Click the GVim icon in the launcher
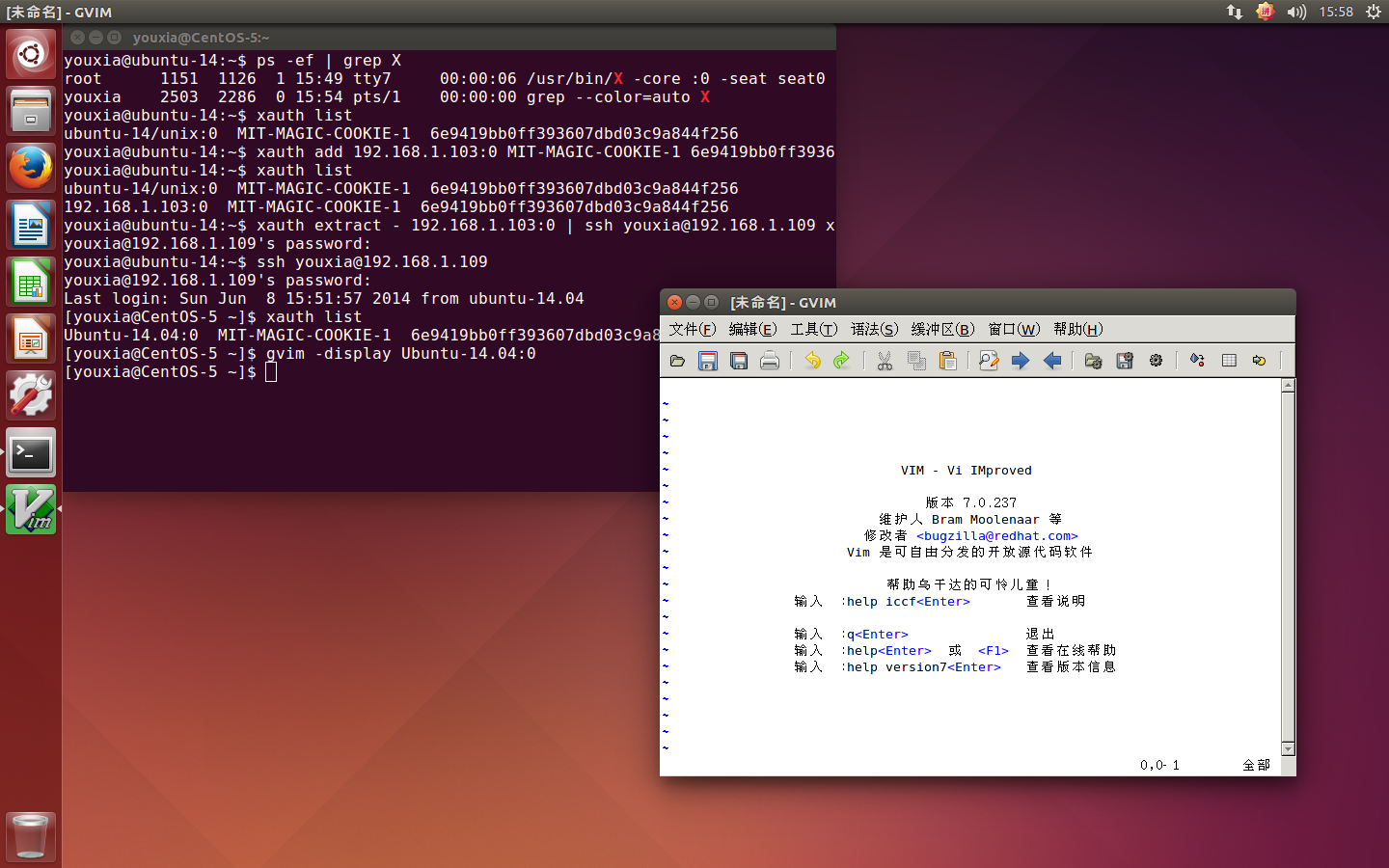 (x=31, y=509)
